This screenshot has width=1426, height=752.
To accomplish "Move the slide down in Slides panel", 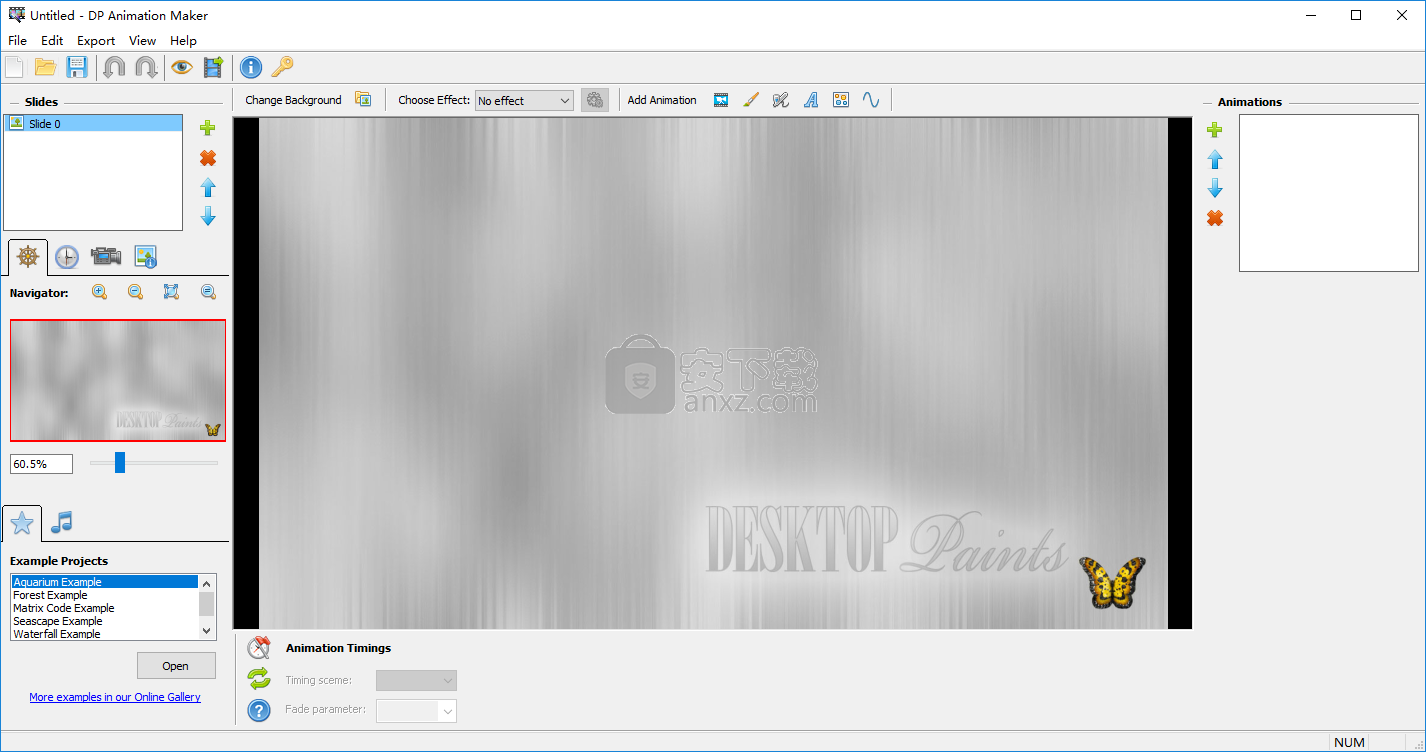I will click(x=208, y=216).
